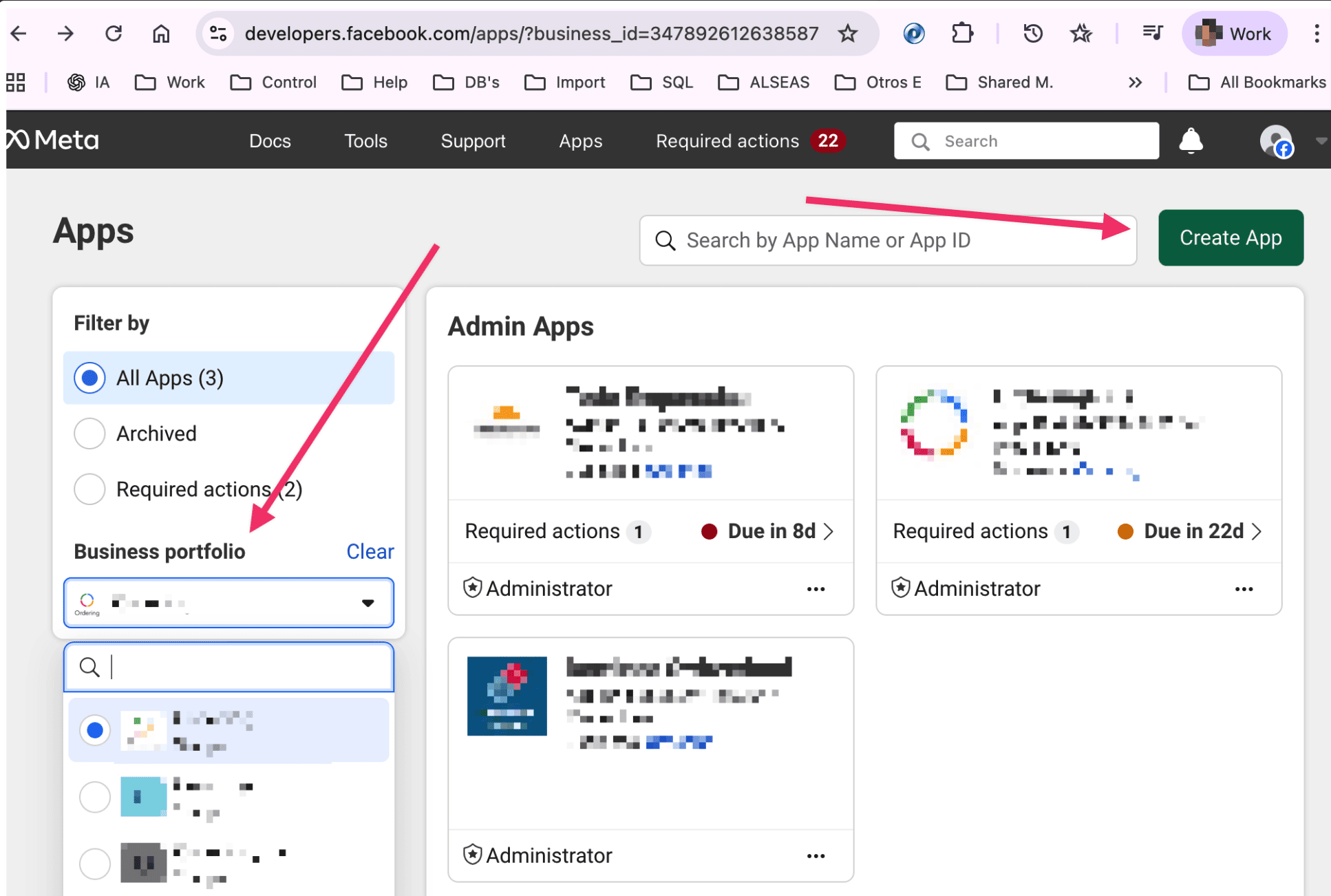
Task: Open the ALSEAS bookmarks folder
Action: tap(763, 83)
